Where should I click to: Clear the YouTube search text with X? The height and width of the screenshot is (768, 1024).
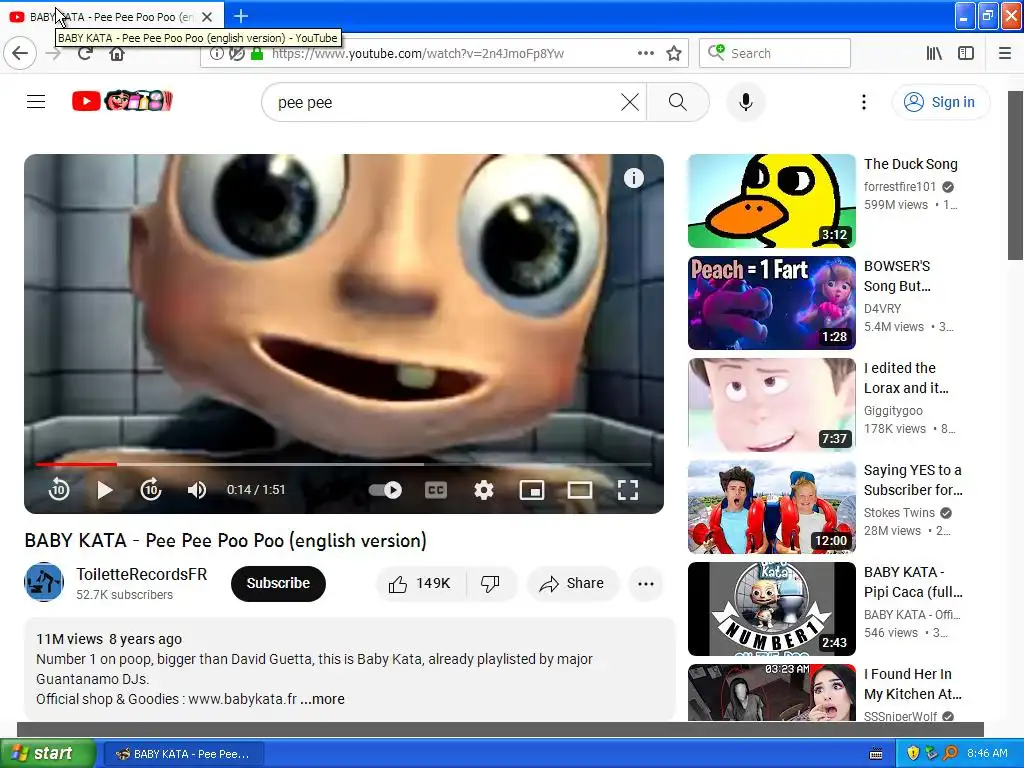pos(630,102)
